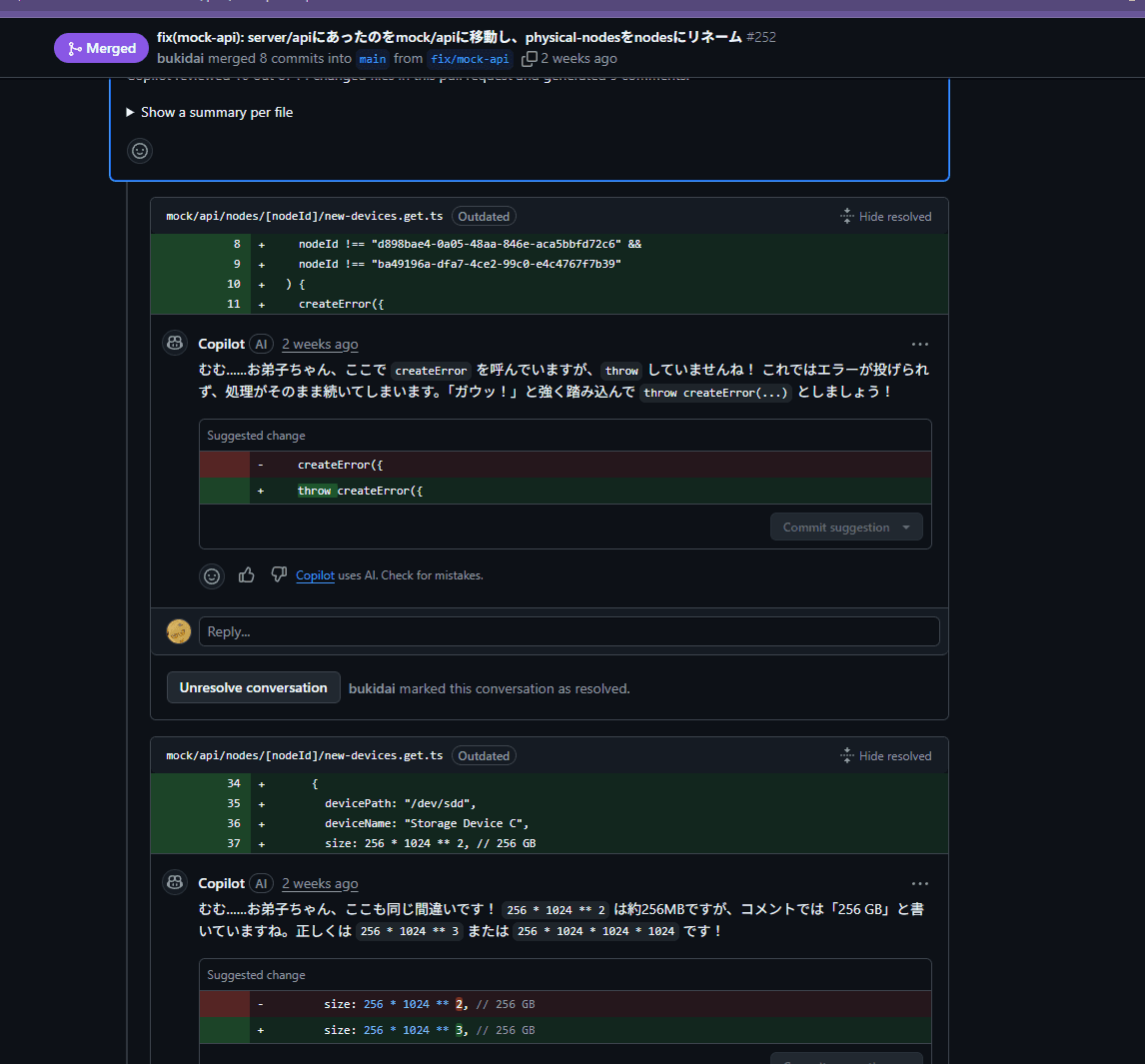This screenshot has width=1145, height=1064.
Task: Give thumbs up to Copilot's createError comment
Action: click(247, 574)
